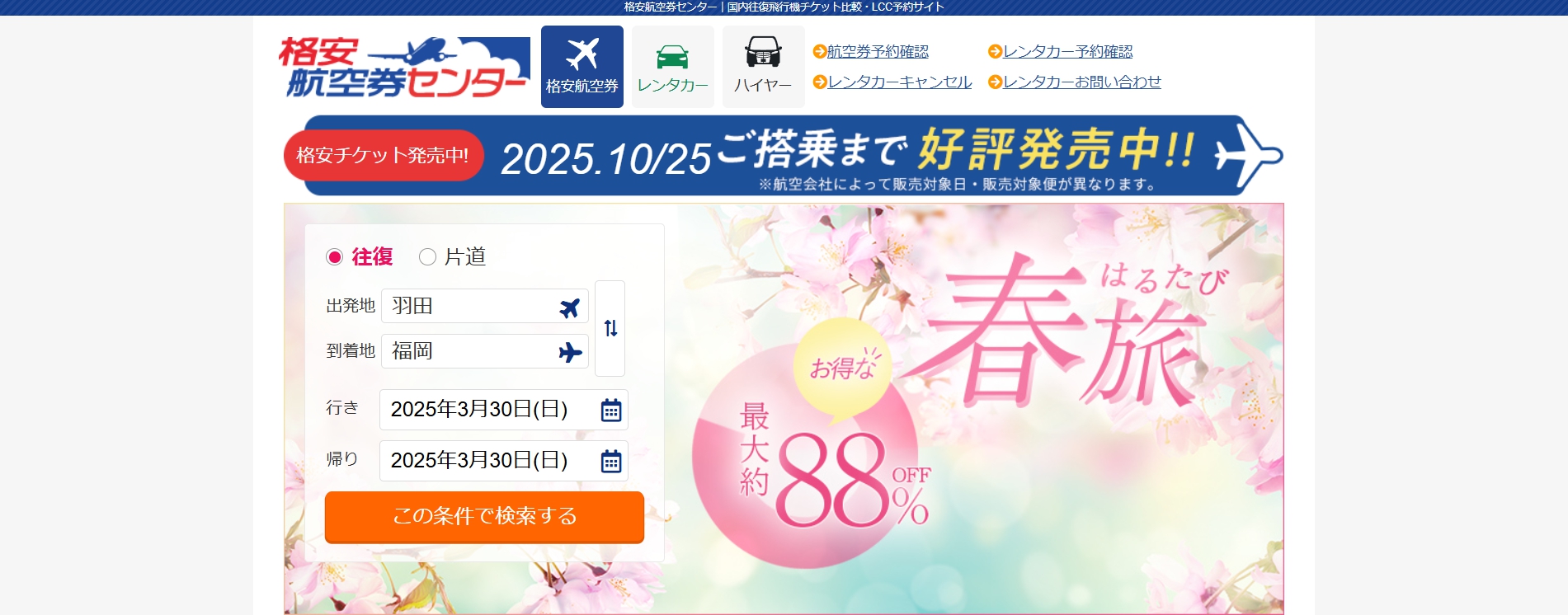Image resolution: width=1568 pixels, height=615 pixels.
Task: Click the airplane icon in departure field
Action: (569, 307)
